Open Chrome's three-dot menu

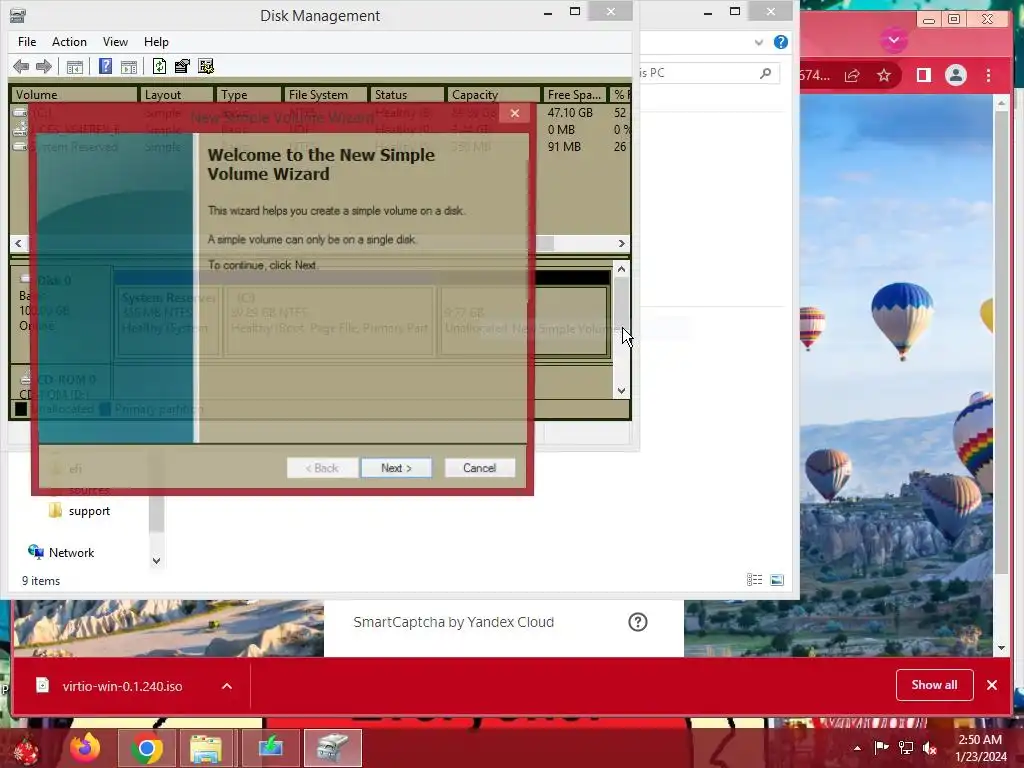(x=988, y=75)
